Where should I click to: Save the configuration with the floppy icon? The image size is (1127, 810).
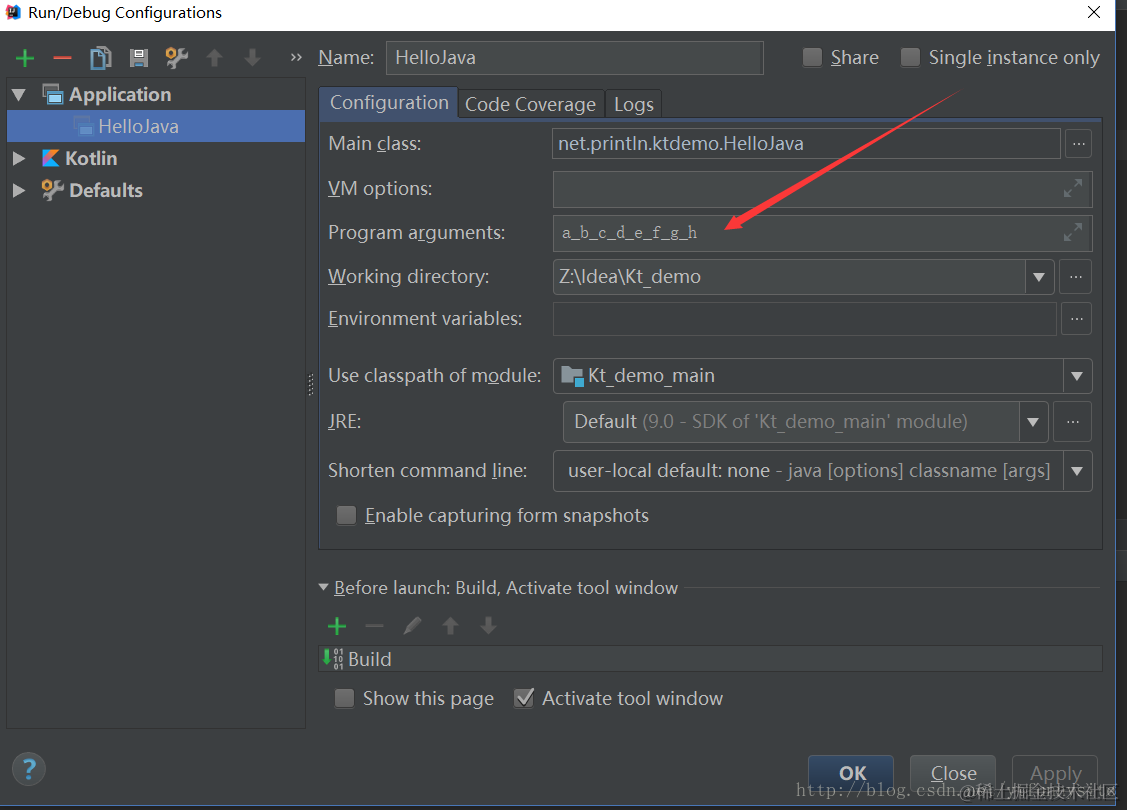138,58
